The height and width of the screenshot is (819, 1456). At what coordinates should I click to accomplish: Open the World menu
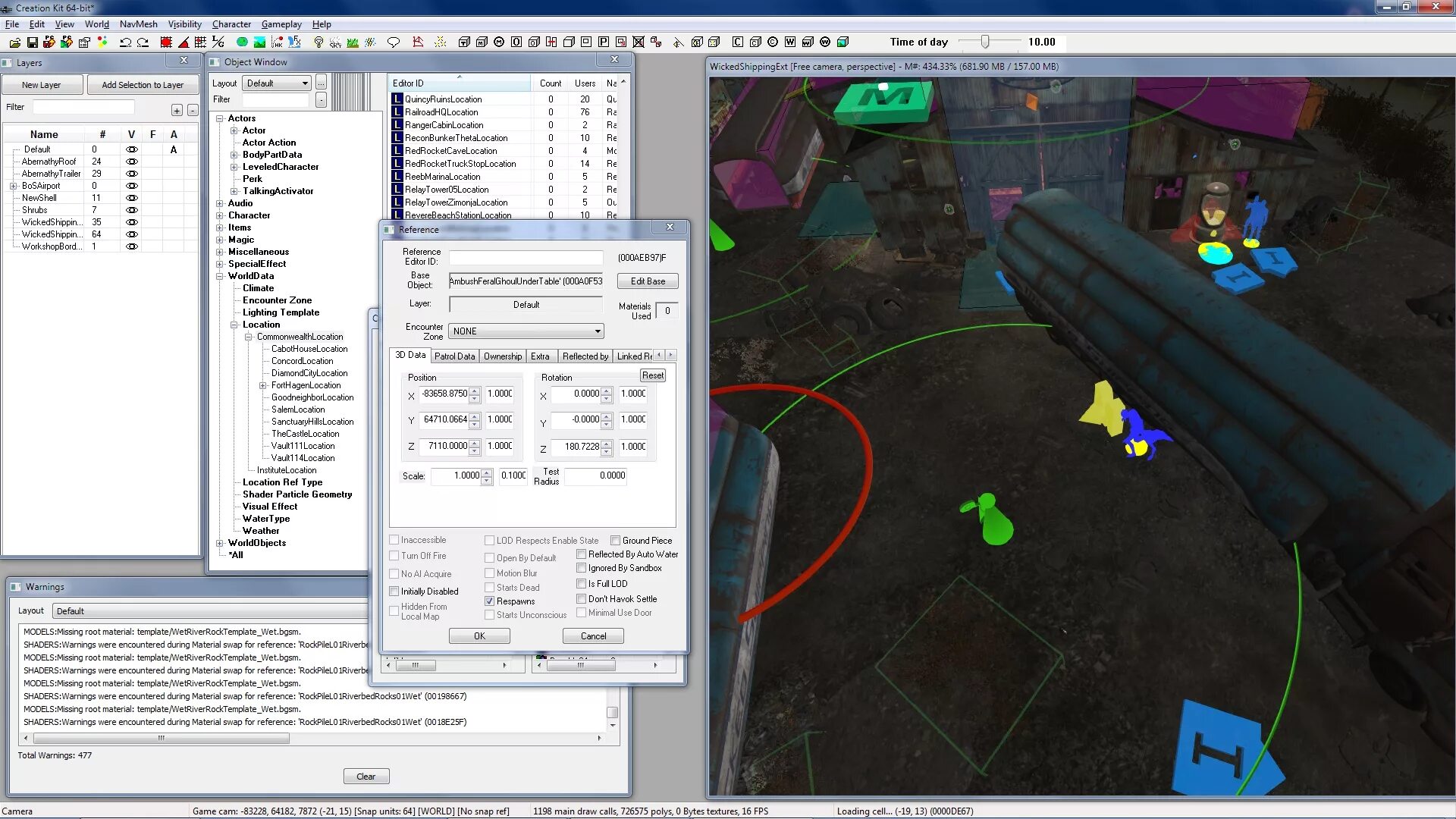[x=96, y=24]
